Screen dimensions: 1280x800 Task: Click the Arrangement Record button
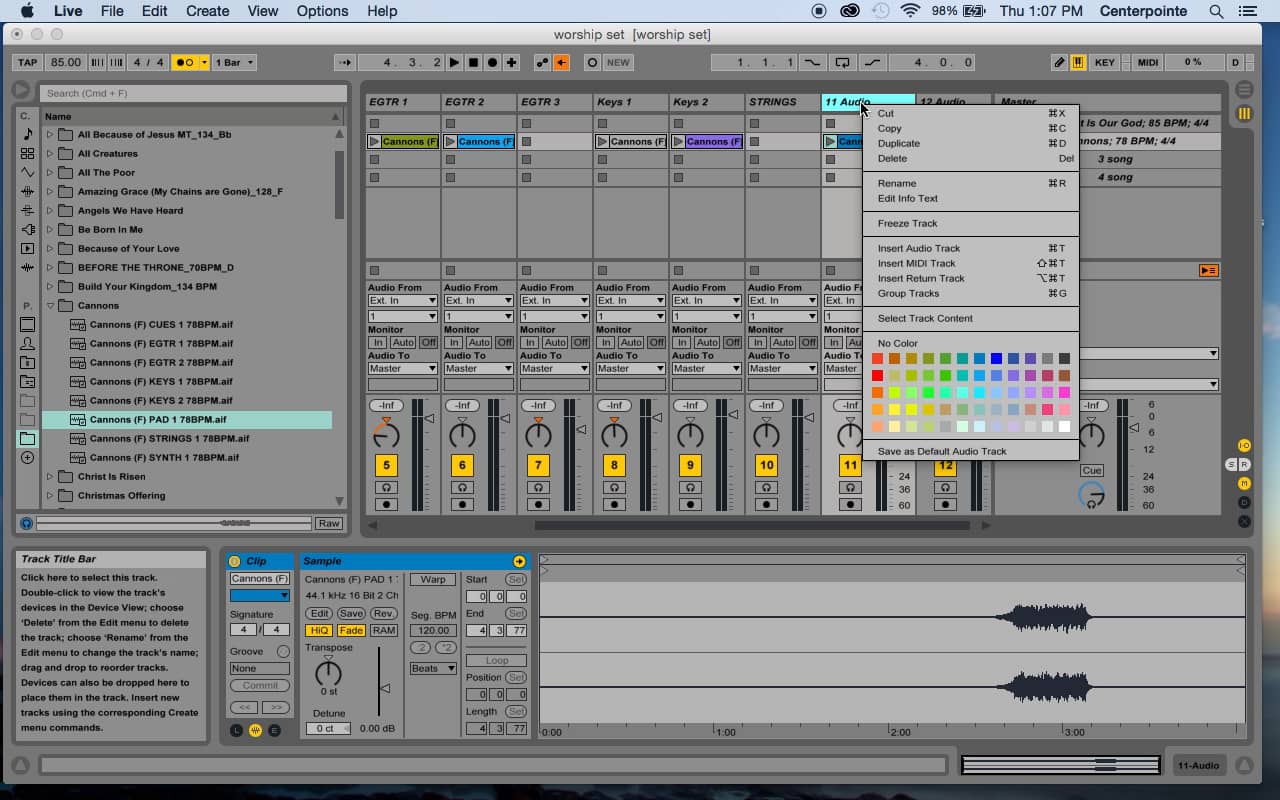(492, 62)
